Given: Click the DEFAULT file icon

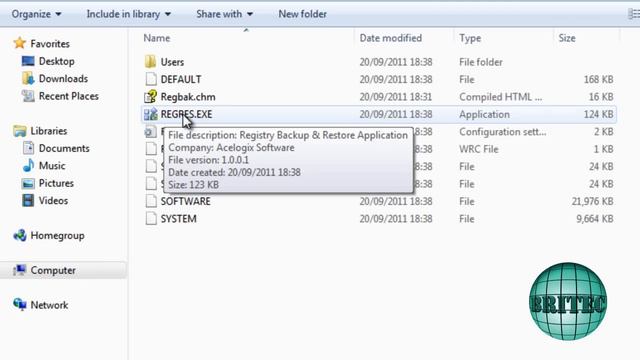Looking at the screenshot, I should pyautogui.click(x=151, y=79).
